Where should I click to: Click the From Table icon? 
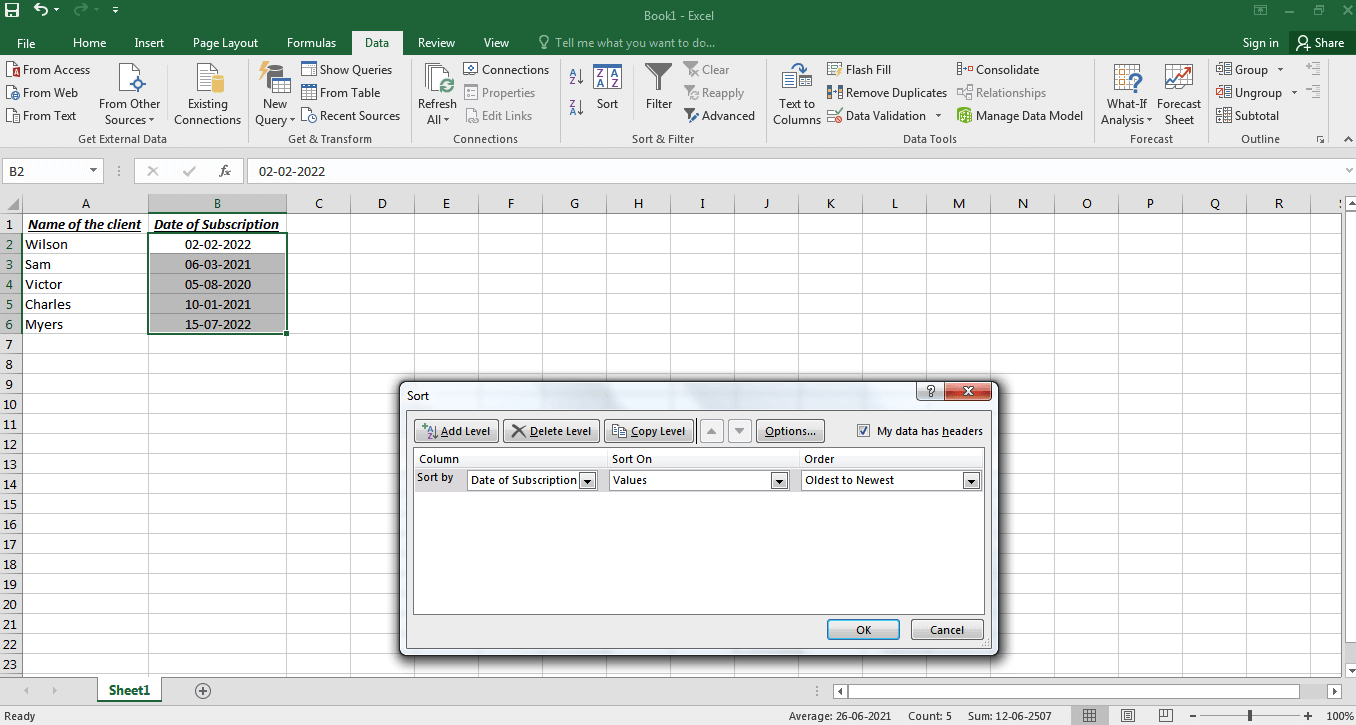point(310,93)
